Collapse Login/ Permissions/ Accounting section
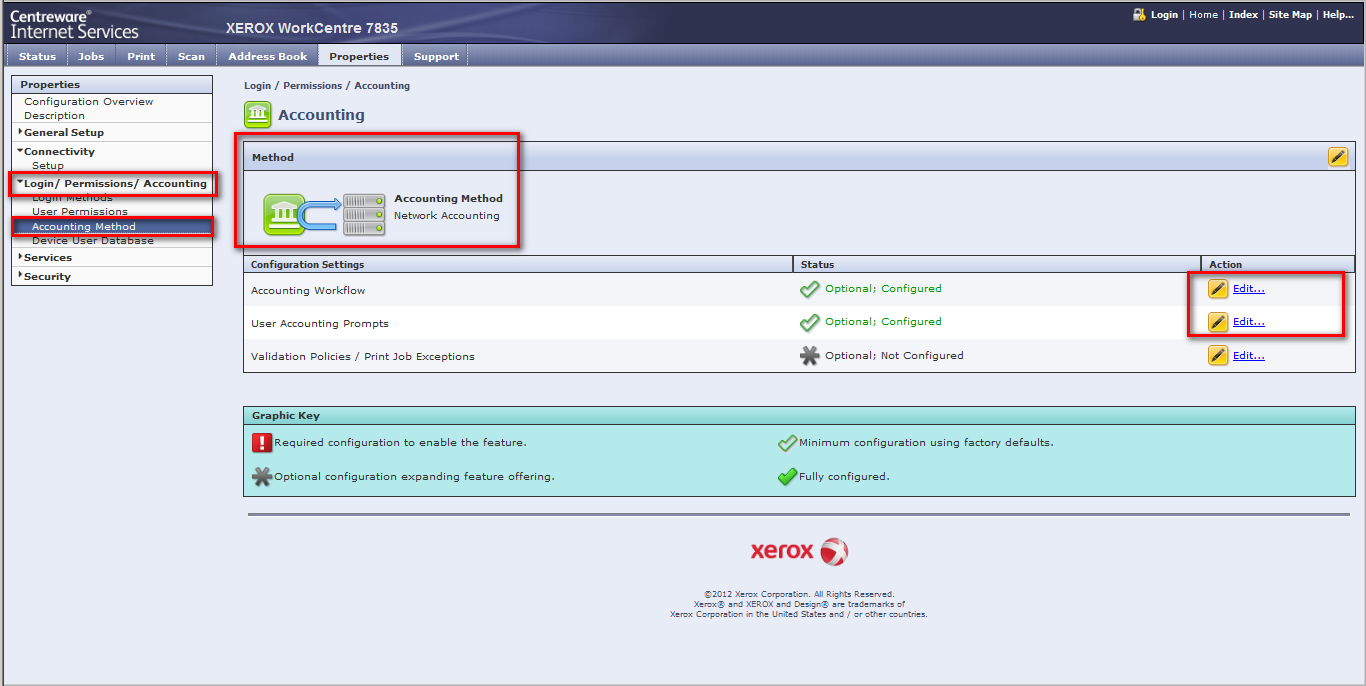 (114, 184)
